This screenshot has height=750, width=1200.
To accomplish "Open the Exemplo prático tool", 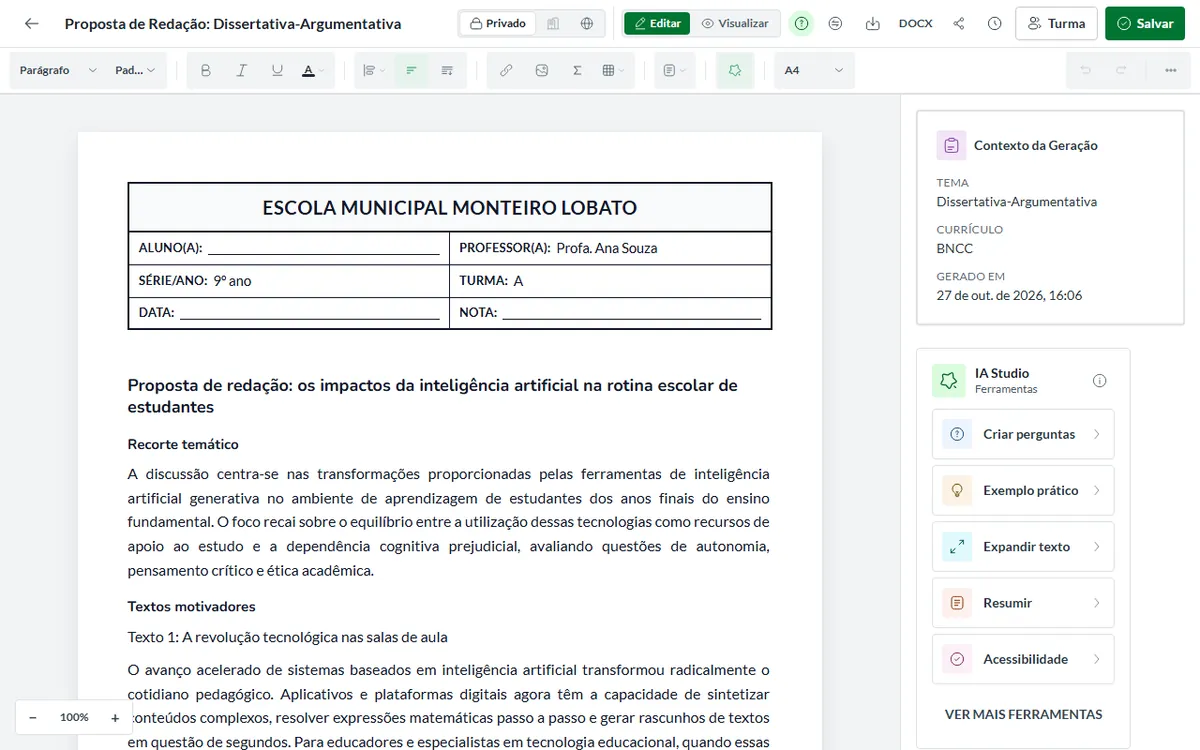I will 1023,490.
